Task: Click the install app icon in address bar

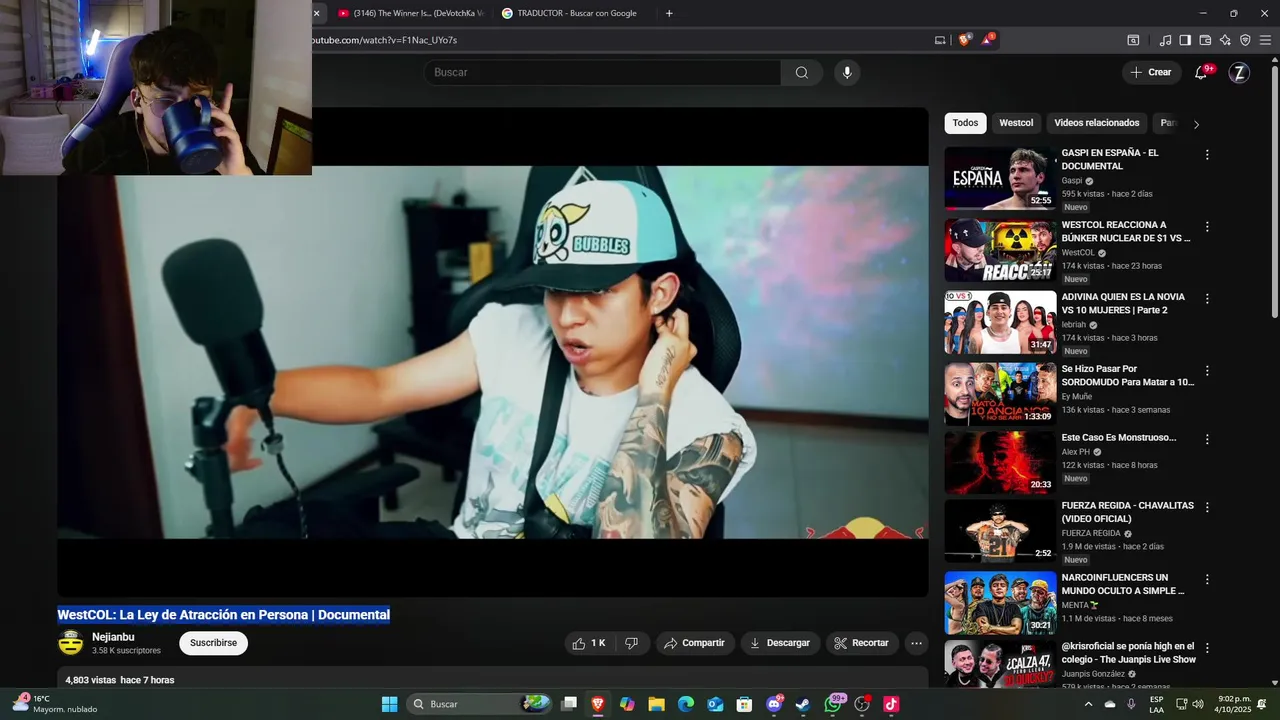Action: [x=940, y=40]
